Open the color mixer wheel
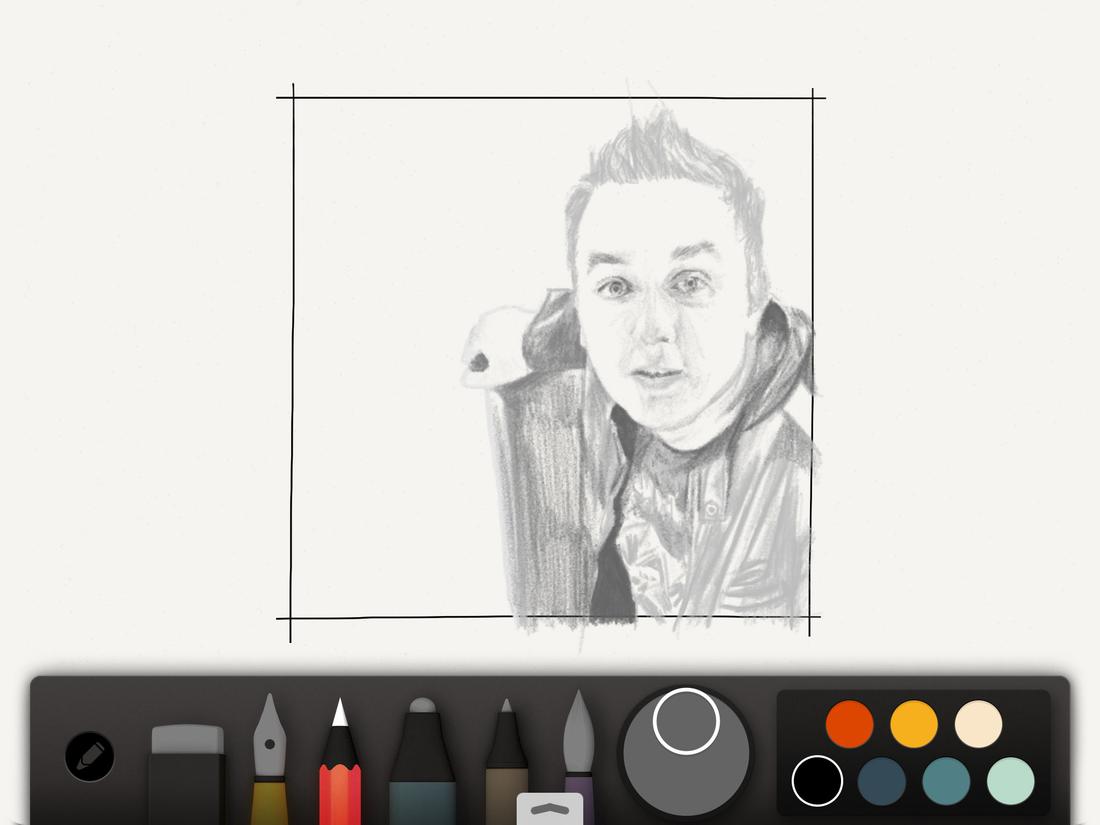The height and width of the screenshot is (825, 1100). click(685, 770)
